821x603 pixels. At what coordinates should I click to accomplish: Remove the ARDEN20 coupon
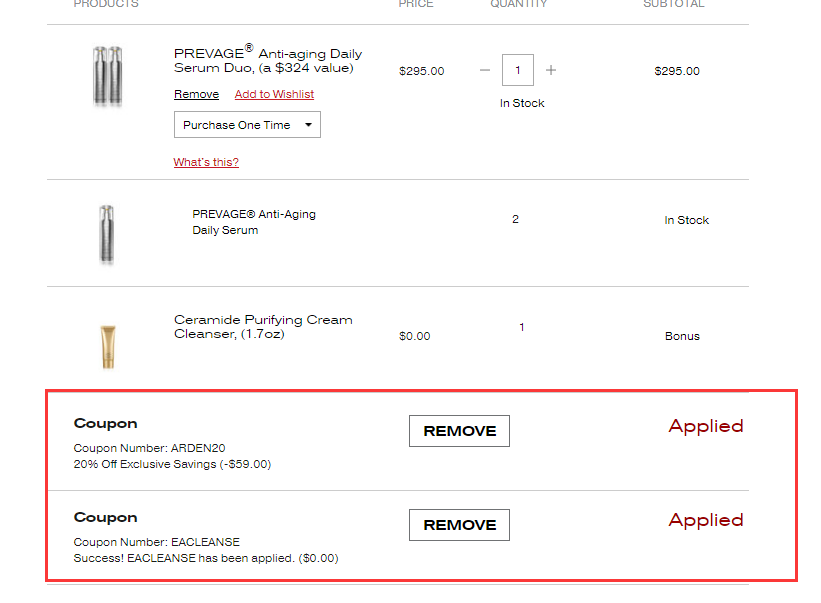[459, 431]
